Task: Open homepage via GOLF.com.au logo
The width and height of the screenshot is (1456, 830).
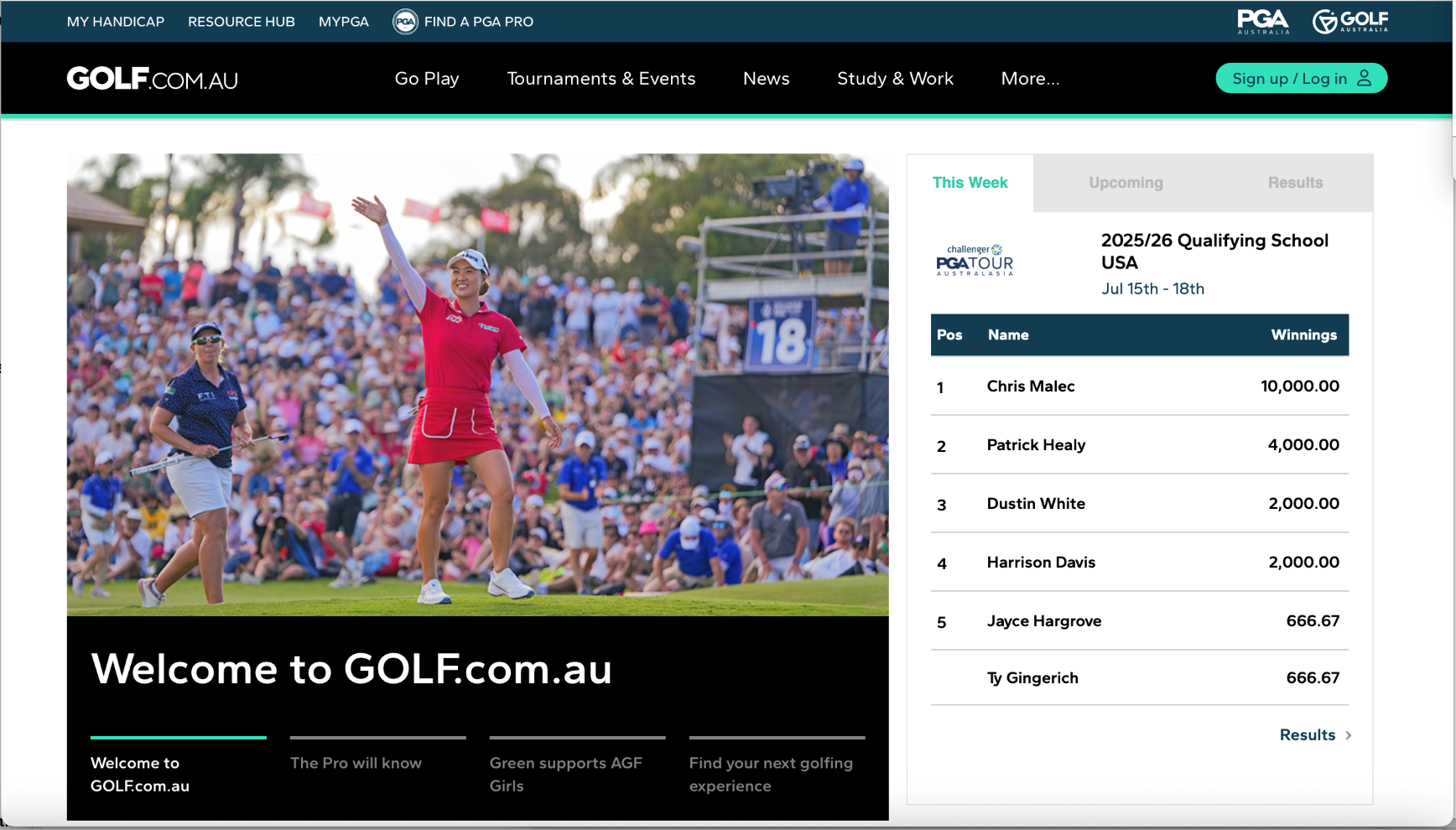Action: point(152,78)
